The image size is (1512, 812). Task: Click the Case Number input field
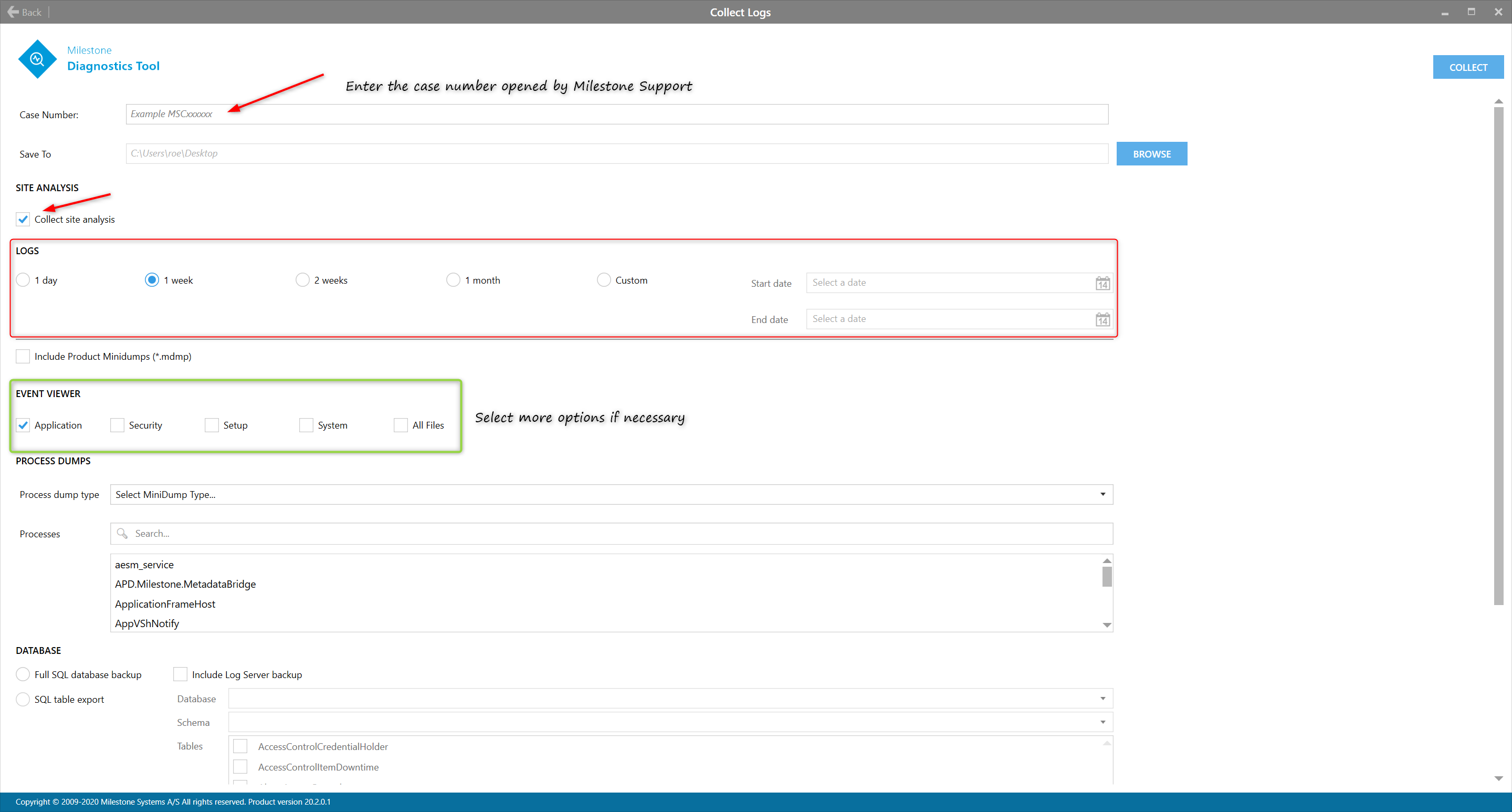[x=616, y=114]
